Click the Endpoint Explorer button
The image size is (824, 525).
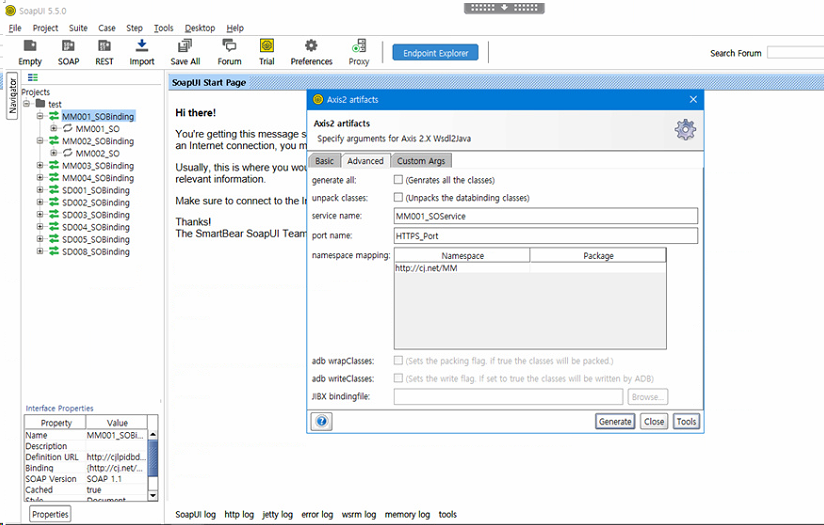(435, 53)
